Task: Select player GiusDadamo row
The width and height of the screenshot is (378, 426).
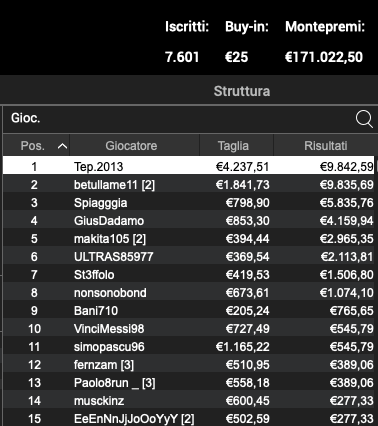Action: click(189, 220)
